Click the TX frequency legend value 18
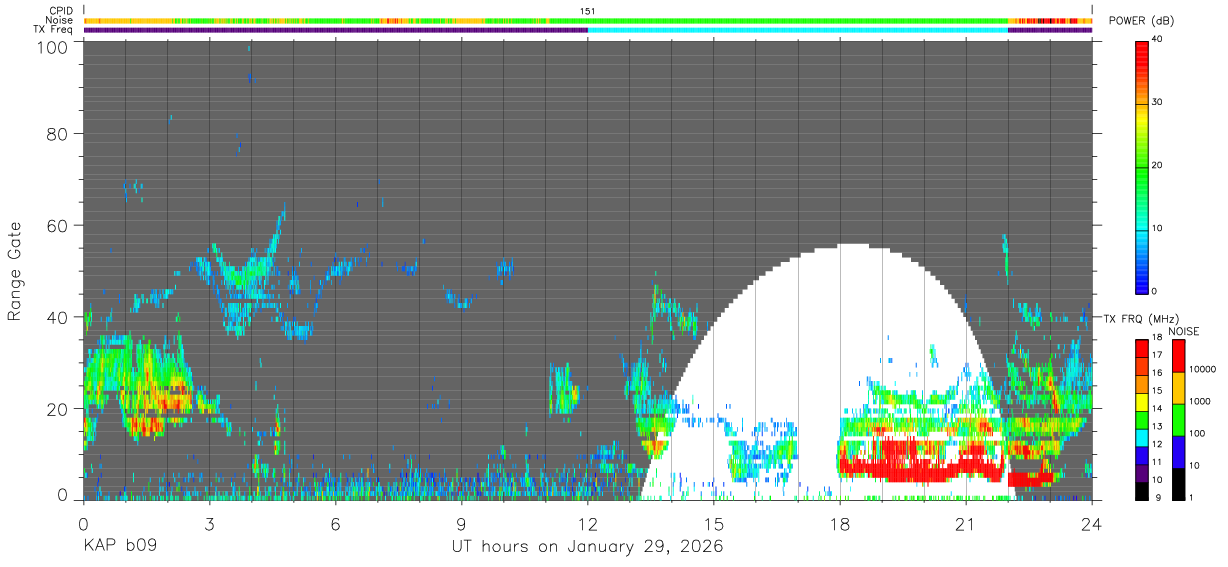Image resolution: width=1228 pixels, height=567 pixels. coord(1158,340)
